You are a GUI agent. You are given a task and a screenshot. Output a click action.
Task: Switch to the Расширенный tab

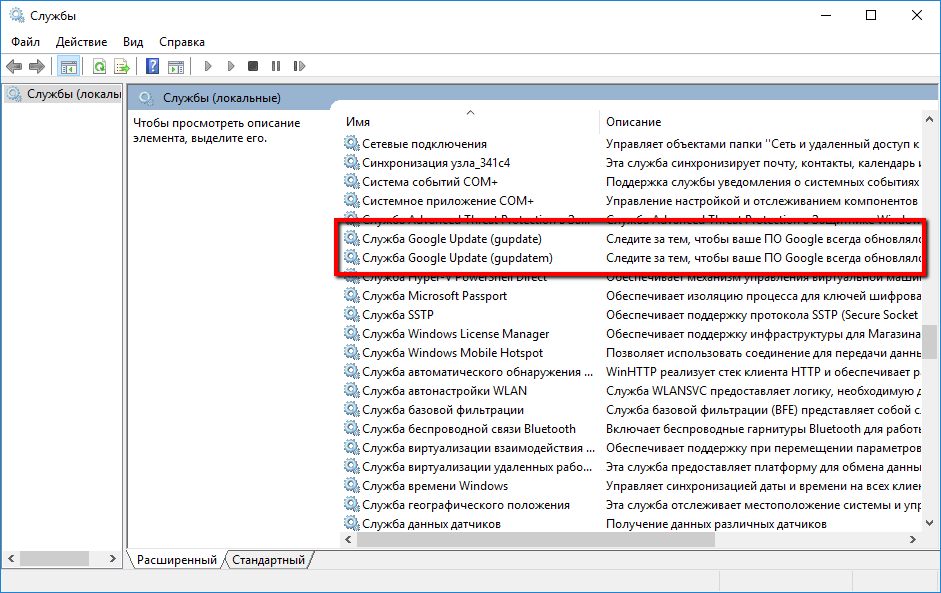coord(176,559)
